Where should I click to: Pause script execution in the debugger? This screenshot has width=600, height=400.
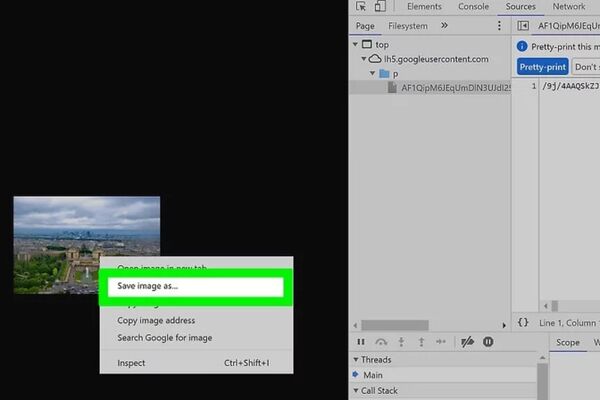[x=361, y=341]
